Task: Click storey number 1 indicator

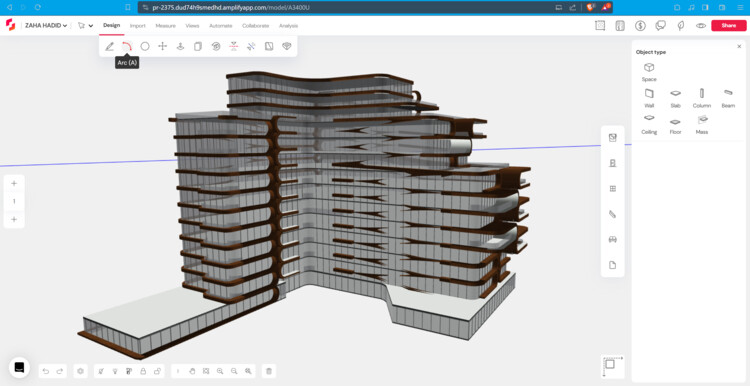Action: tap(14, 201)
